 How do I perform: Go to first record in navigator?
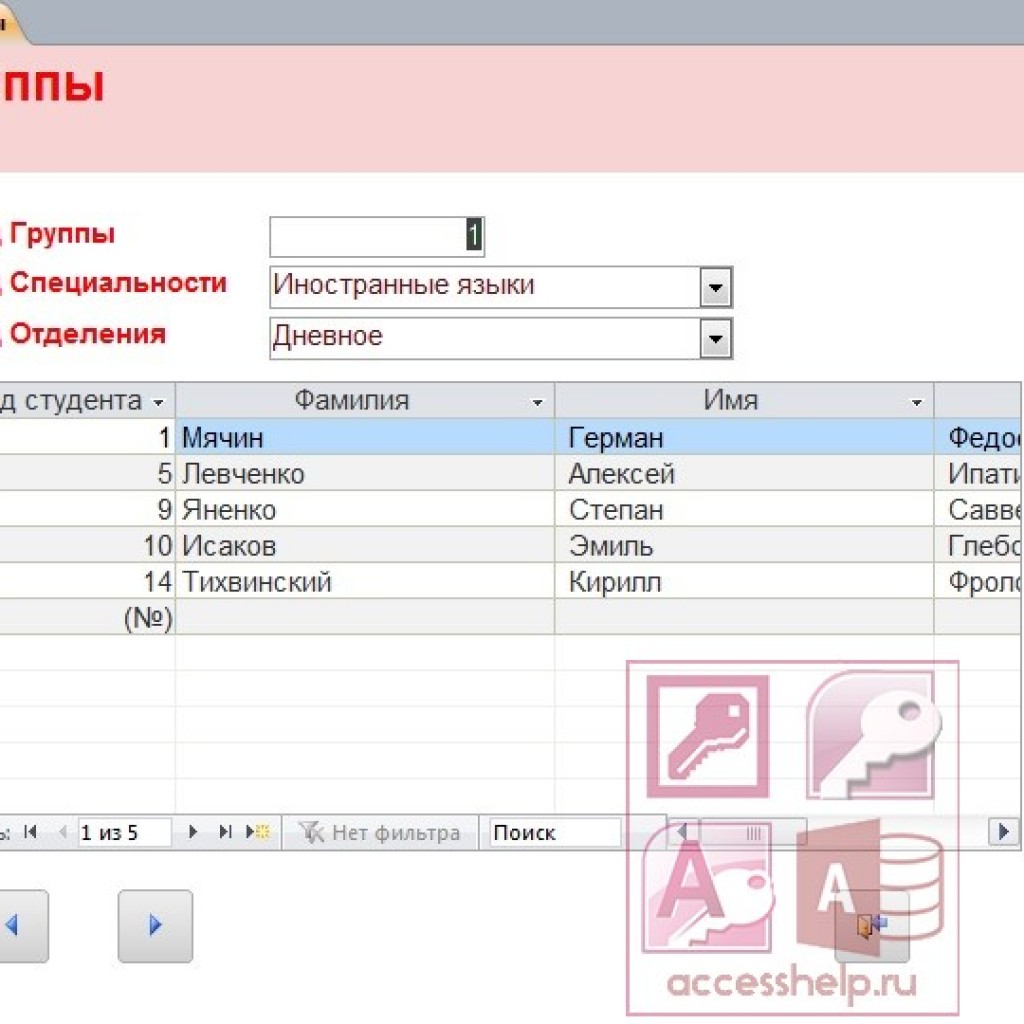click(30, 832)
